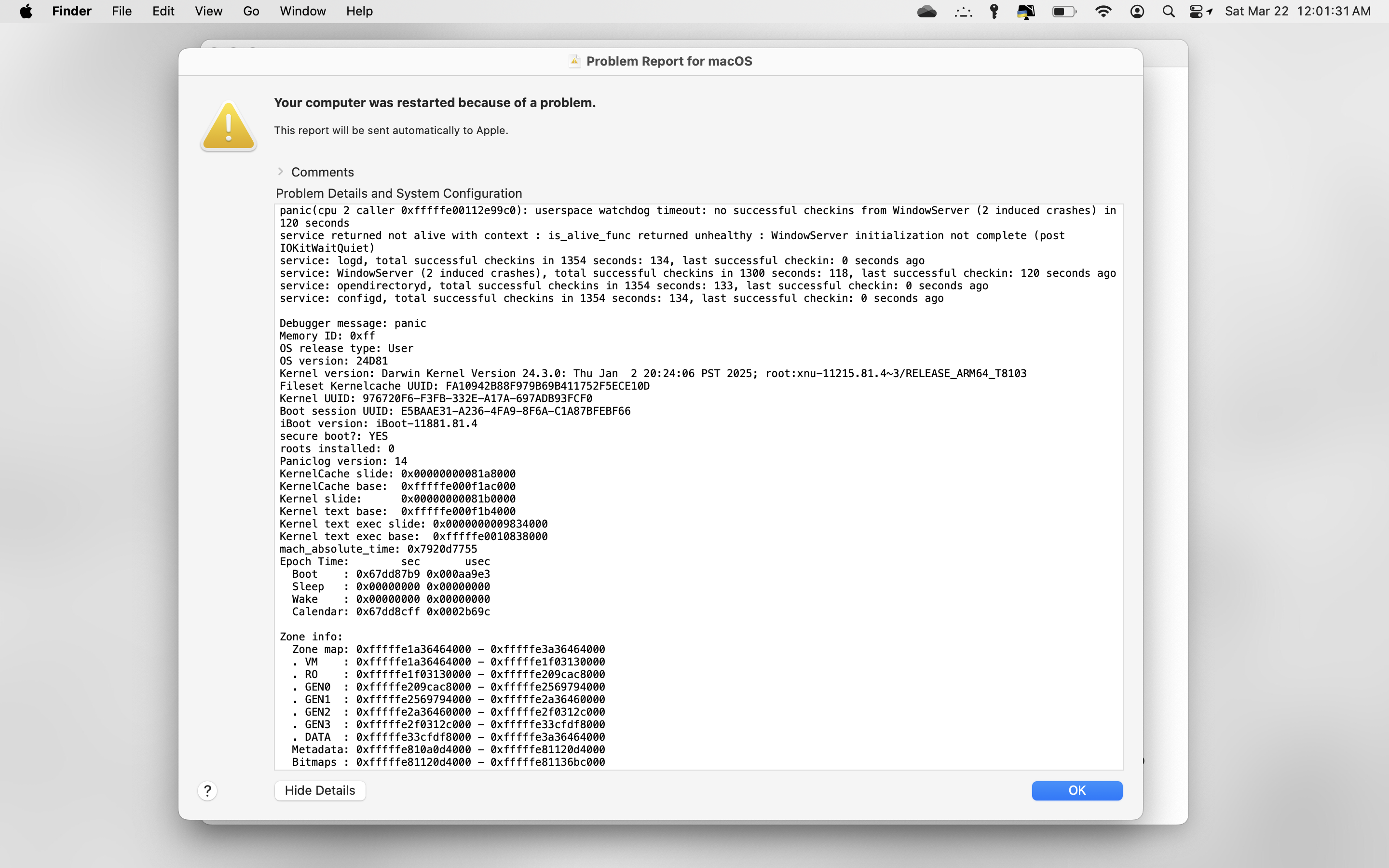Open the Go menu

pyautogui.click(x=251, y=12)
